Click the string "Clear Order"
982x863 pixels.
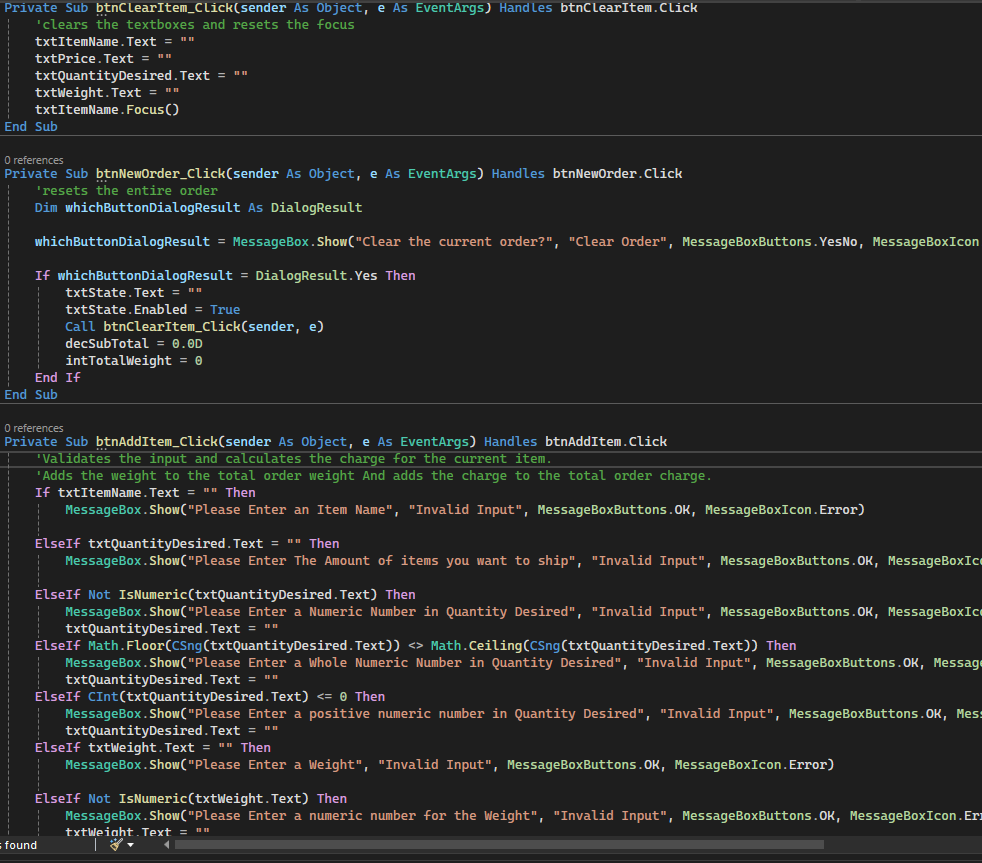[618, 242]
